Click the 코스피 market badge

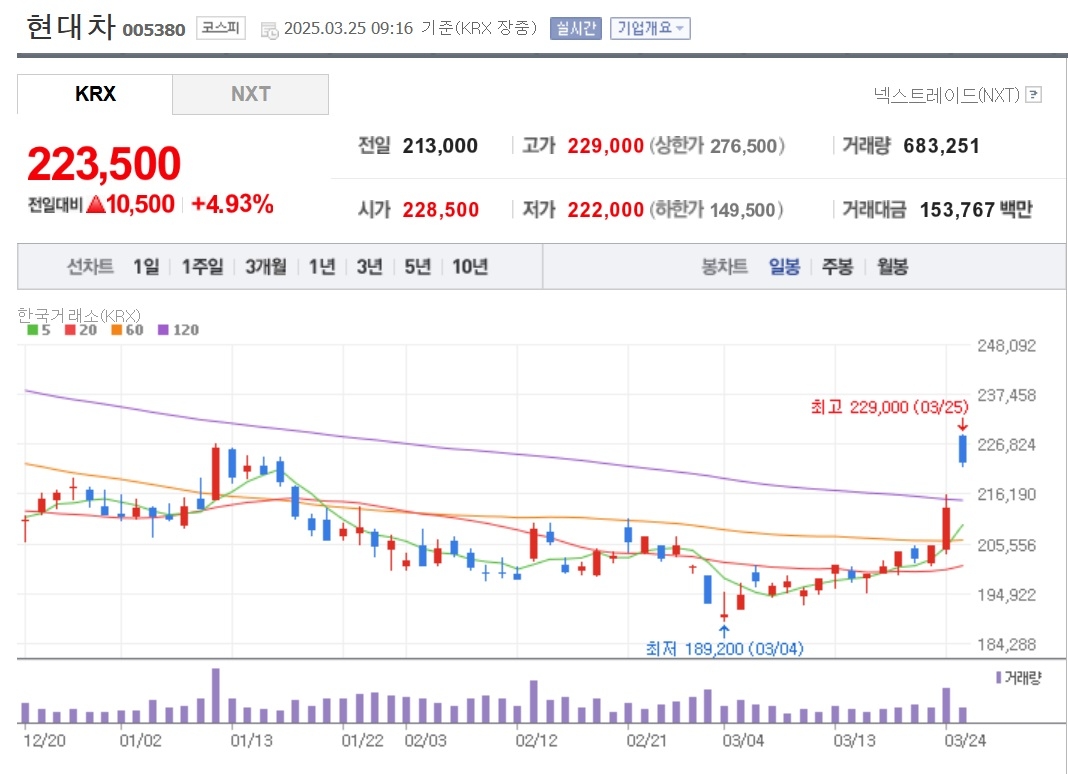tap(221, 28)
